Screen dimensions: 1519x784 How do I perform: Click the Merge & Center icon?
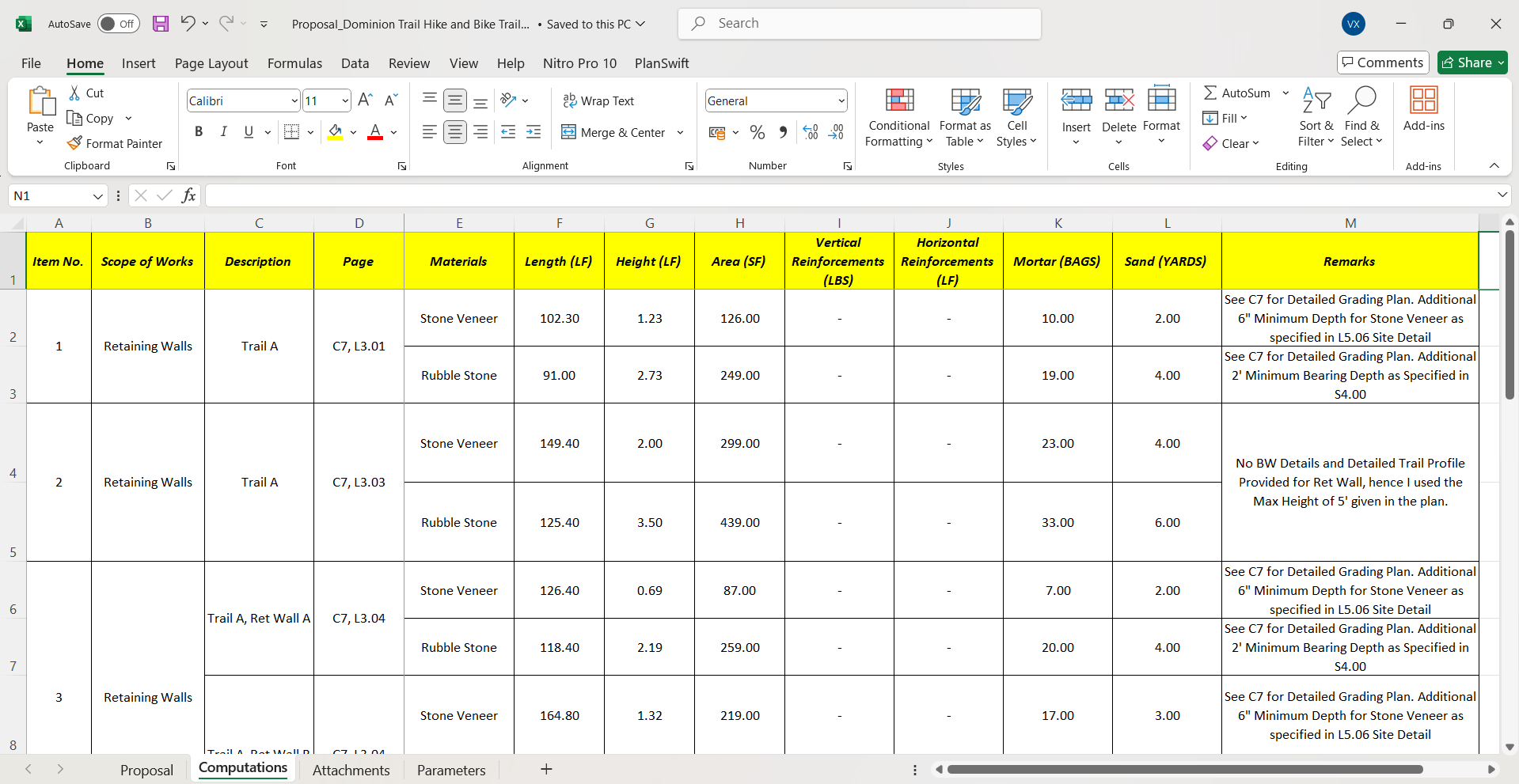[568, 132]
